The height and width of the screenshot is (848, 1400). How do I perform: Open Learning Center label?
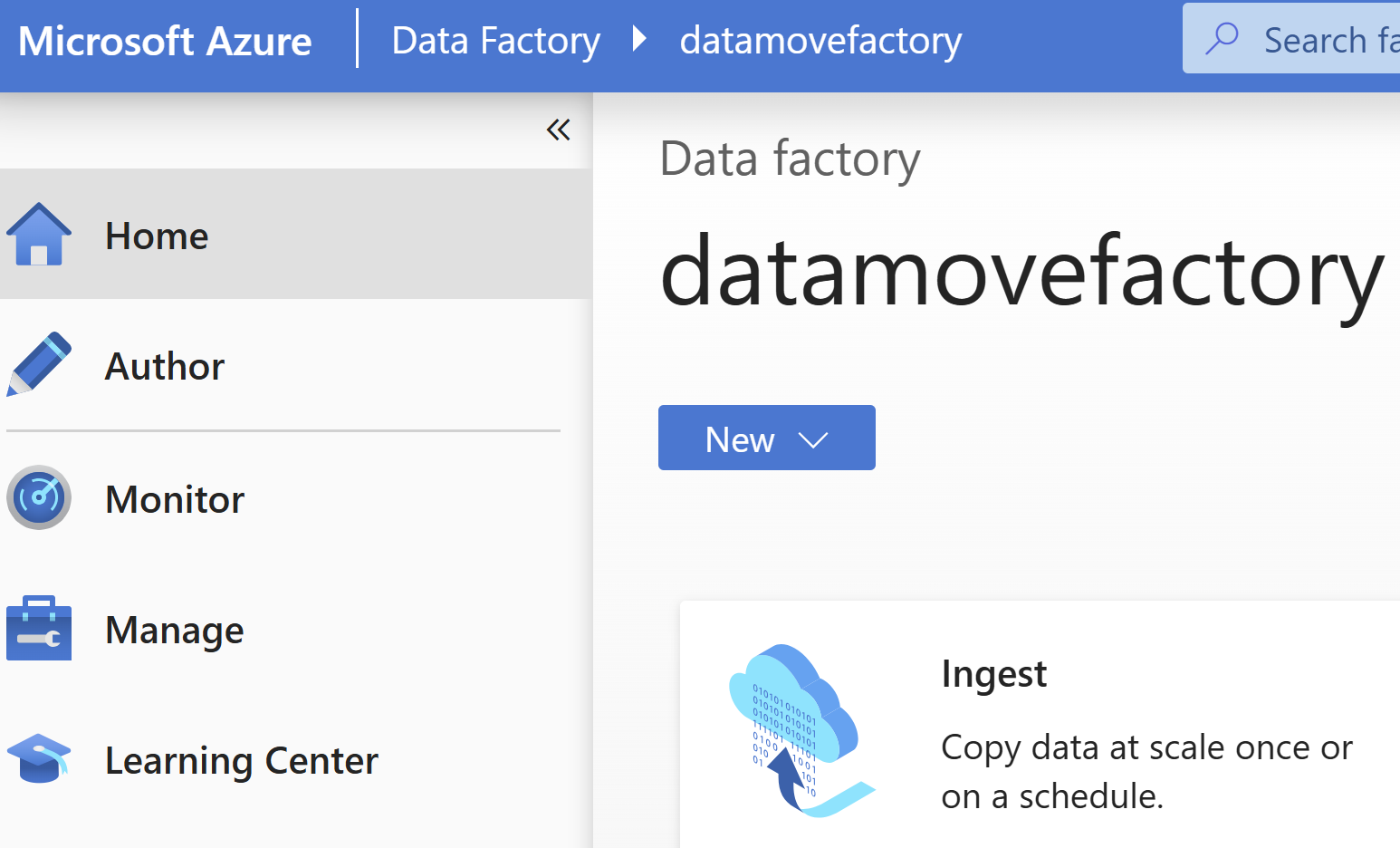click(242, 761)
